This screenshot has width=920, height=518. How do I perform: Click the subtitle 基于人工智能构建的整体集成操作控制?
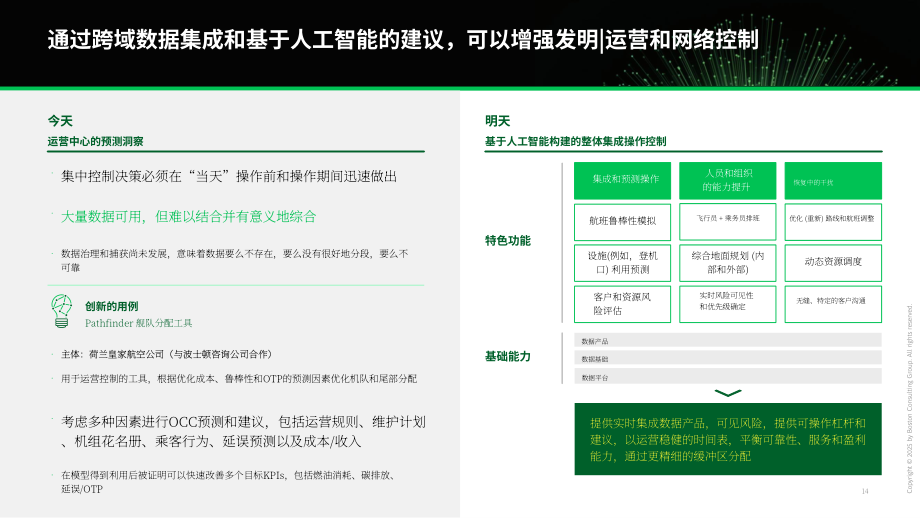click(x=575, y=141)
